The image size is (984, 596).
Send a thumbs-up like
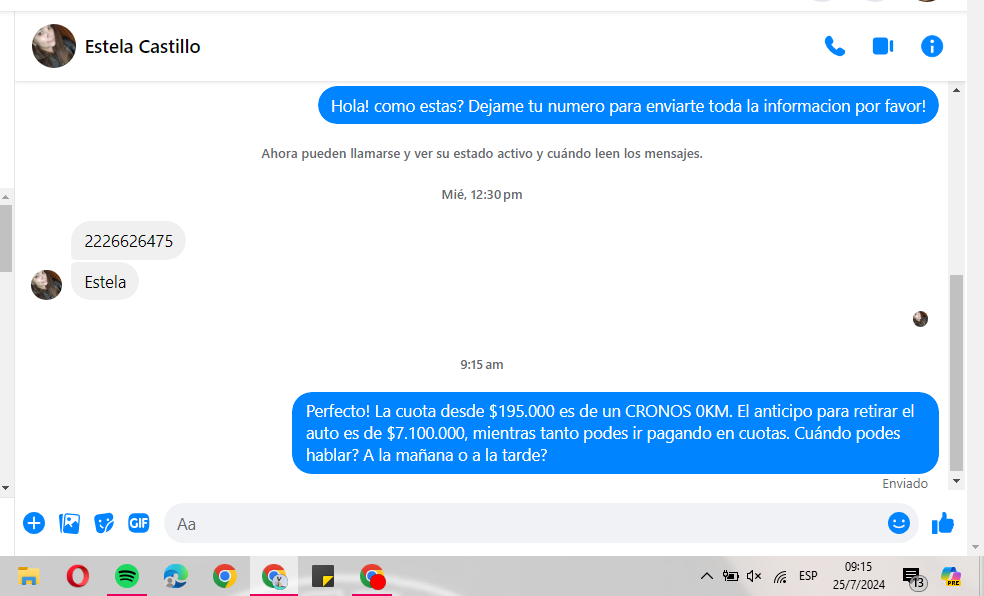942,523
